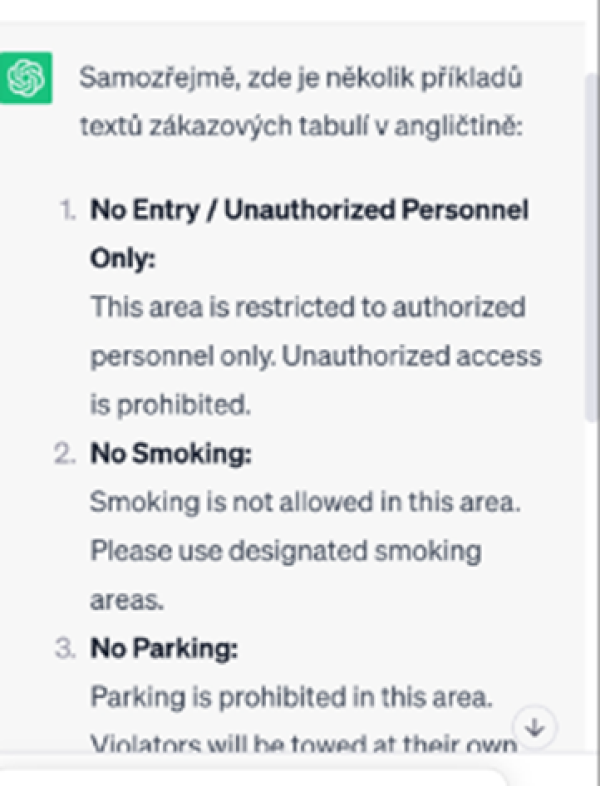The image size is (600, 786).
Task: Click the green ChatGPT avatar icon
Action: tap(26, 78)
